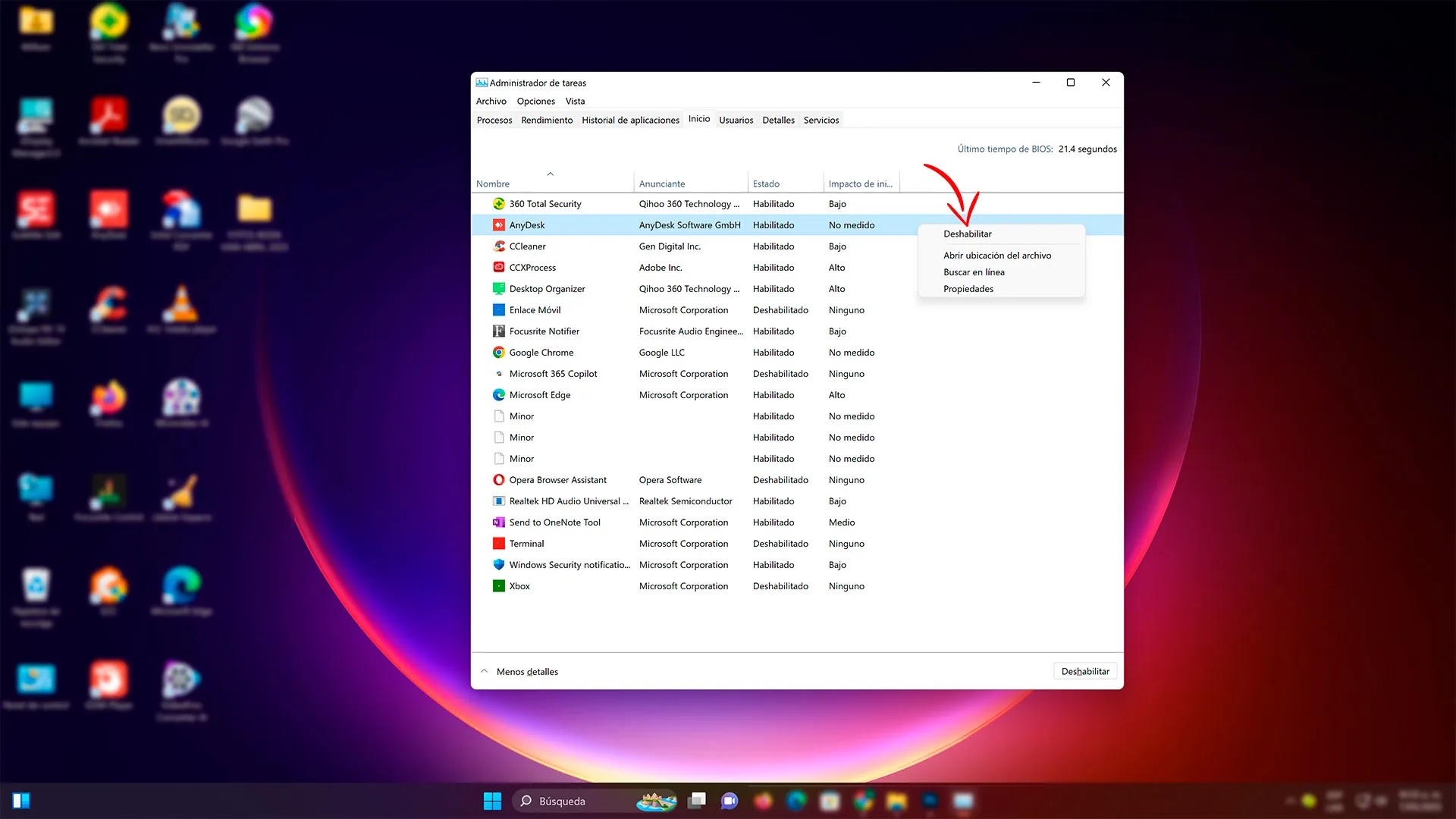Click the Google LLC publisher cell
1456x819 pixels.
[662, 353]
